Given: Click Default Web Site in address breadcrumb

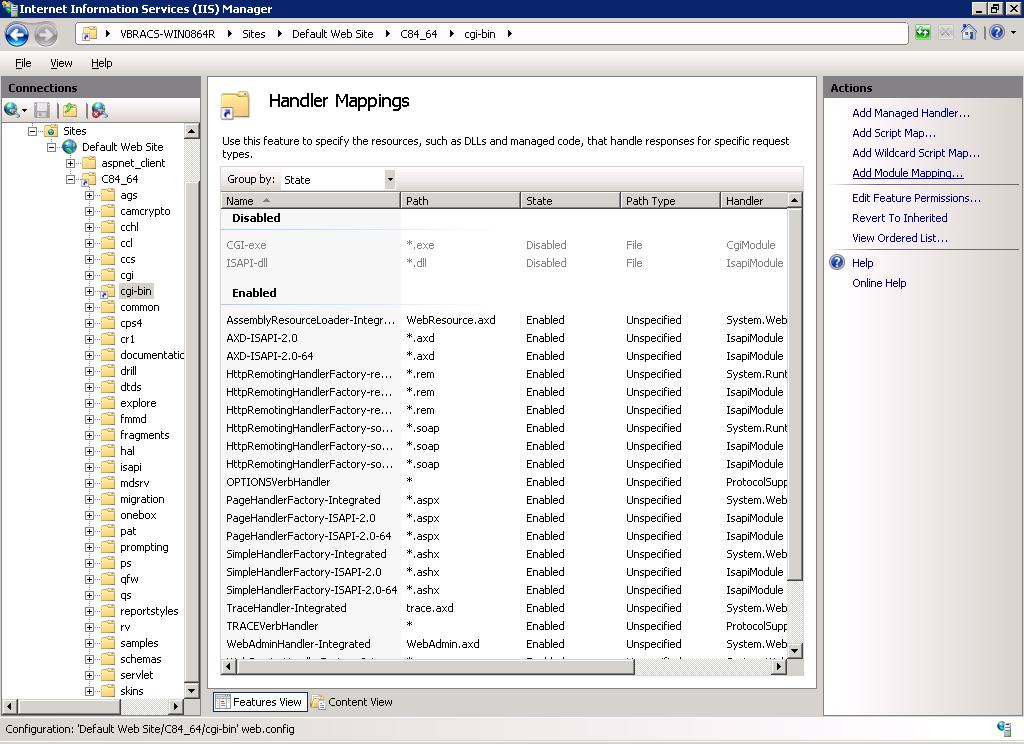Looking at the screenshot, I should click(332, 34).
